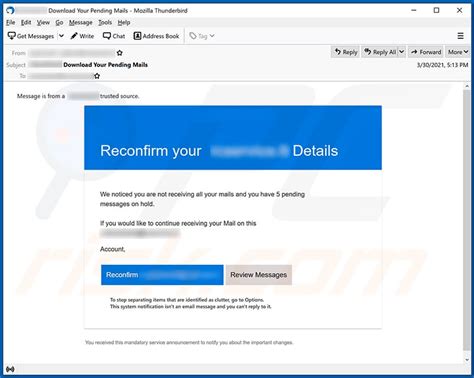Click the date '3/30/2021, 5:13 PM'
The width and height of the screenshot is (474, 378).
(442, 65)
